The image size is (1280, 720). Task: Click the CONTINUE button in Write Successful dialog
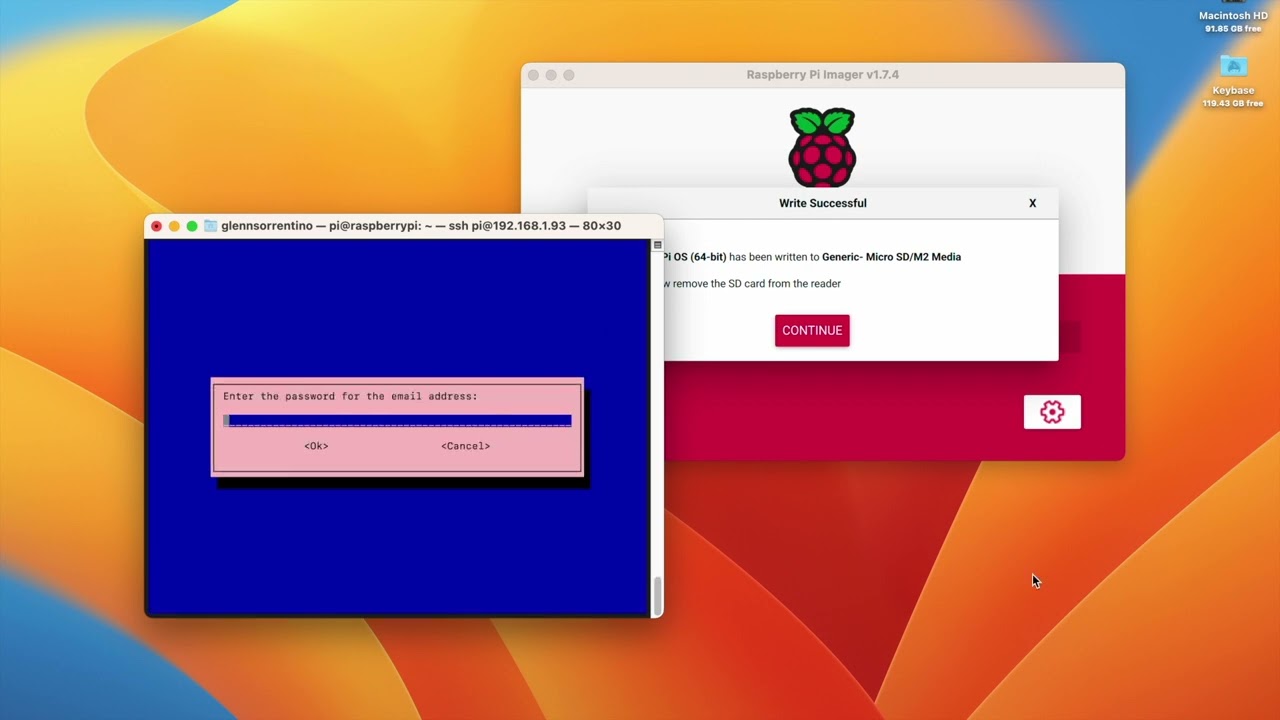click(x=812, y=331)
